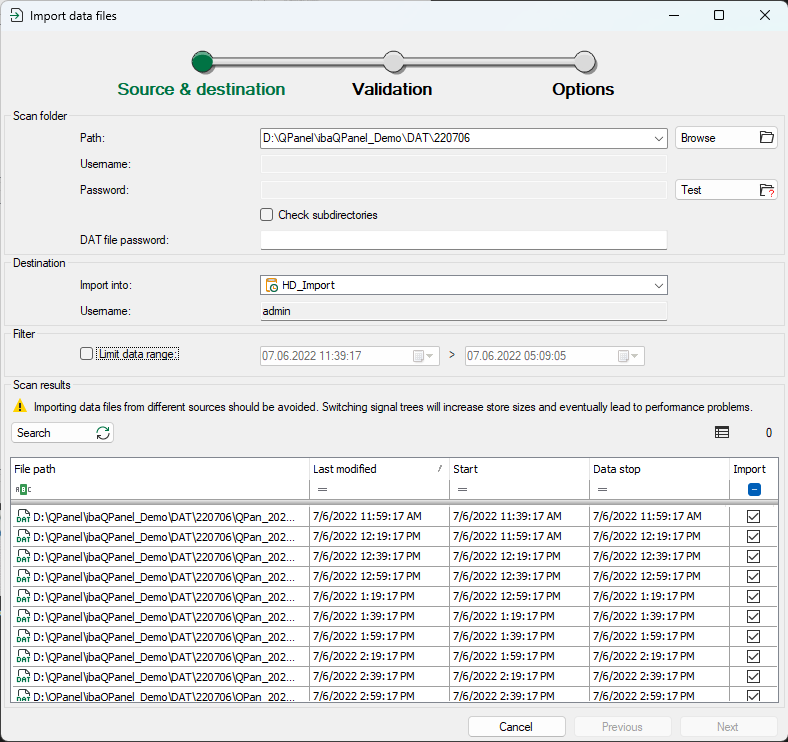Toggle the Import column header select-all checkbox
The height and width of the screenshot is (742, 788).
click(754, 489)
